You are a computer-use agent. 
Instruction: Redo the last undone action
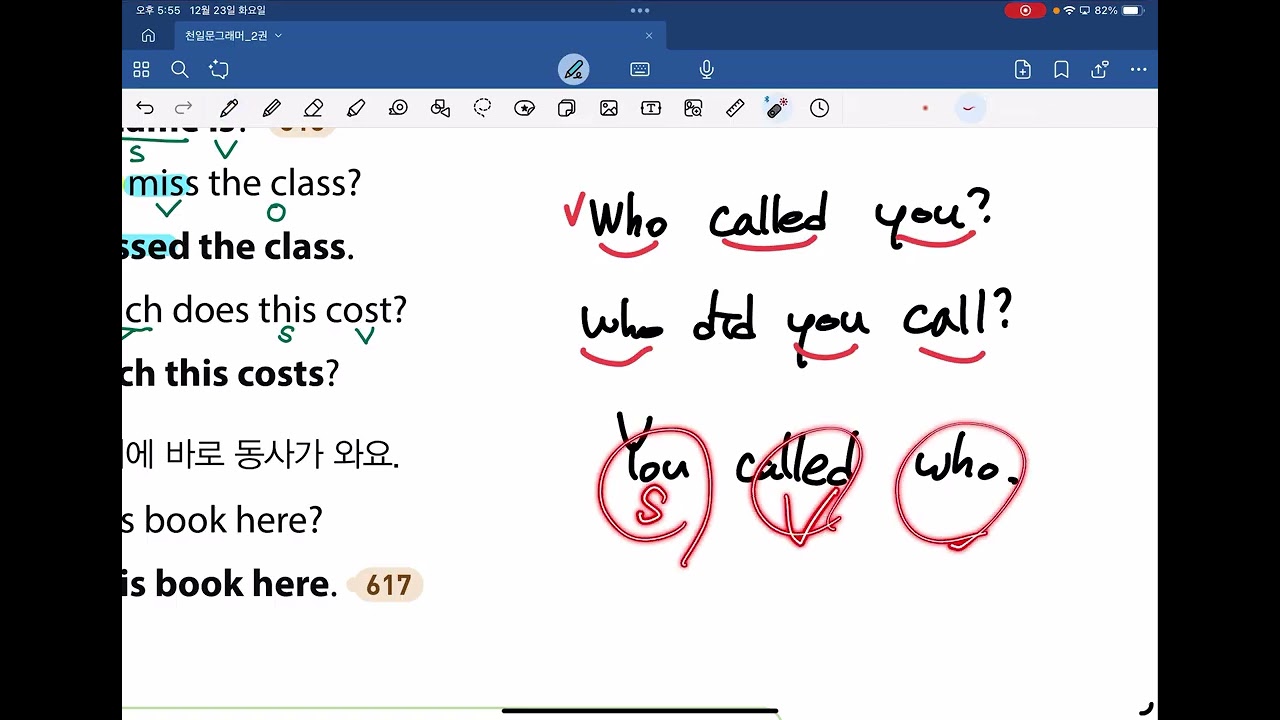click(x=183, y=108)
